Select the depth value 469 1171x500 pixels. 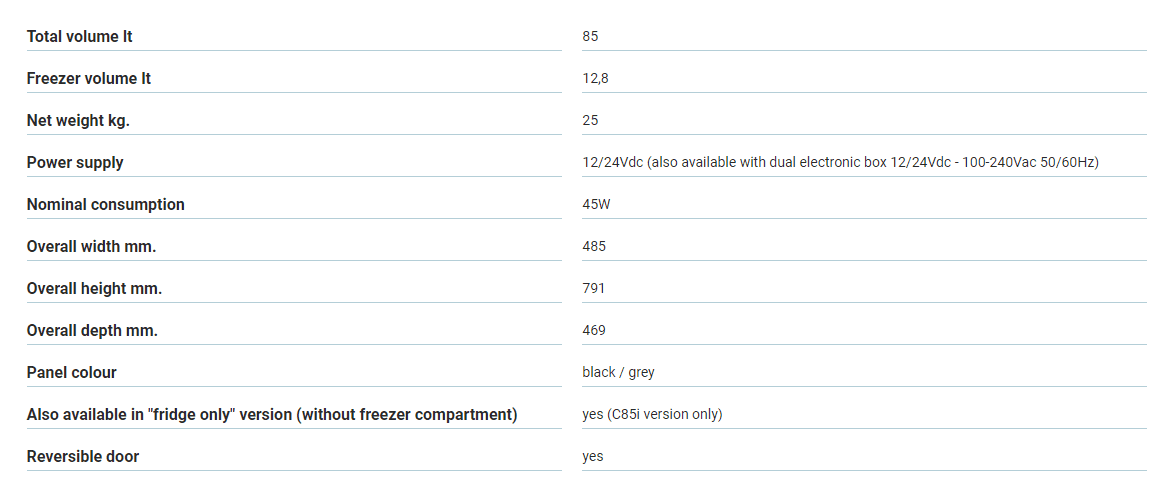[x=594, y=331]
